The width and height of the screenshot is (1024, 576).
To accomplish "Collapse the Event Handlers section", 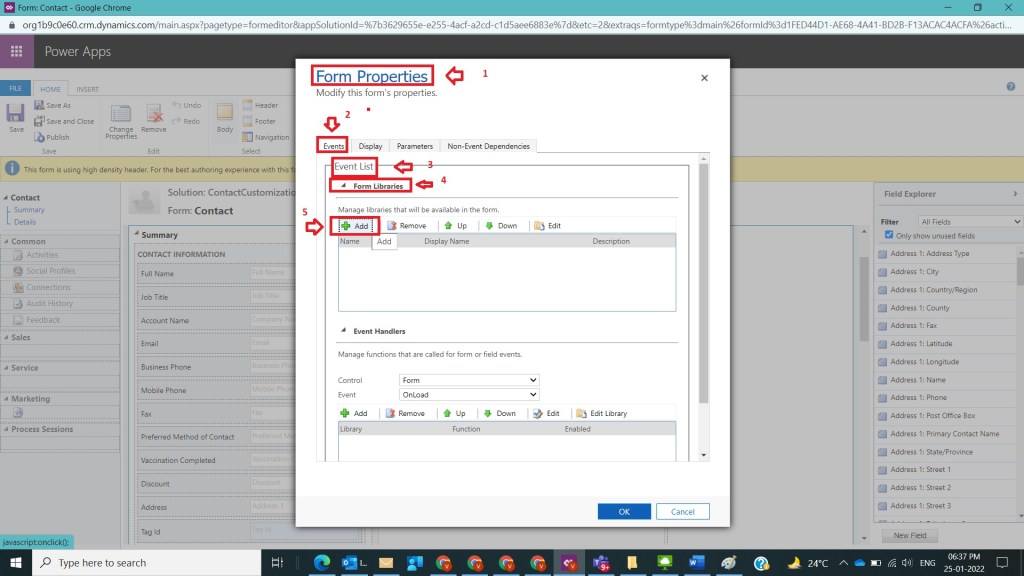I will 344,331.
